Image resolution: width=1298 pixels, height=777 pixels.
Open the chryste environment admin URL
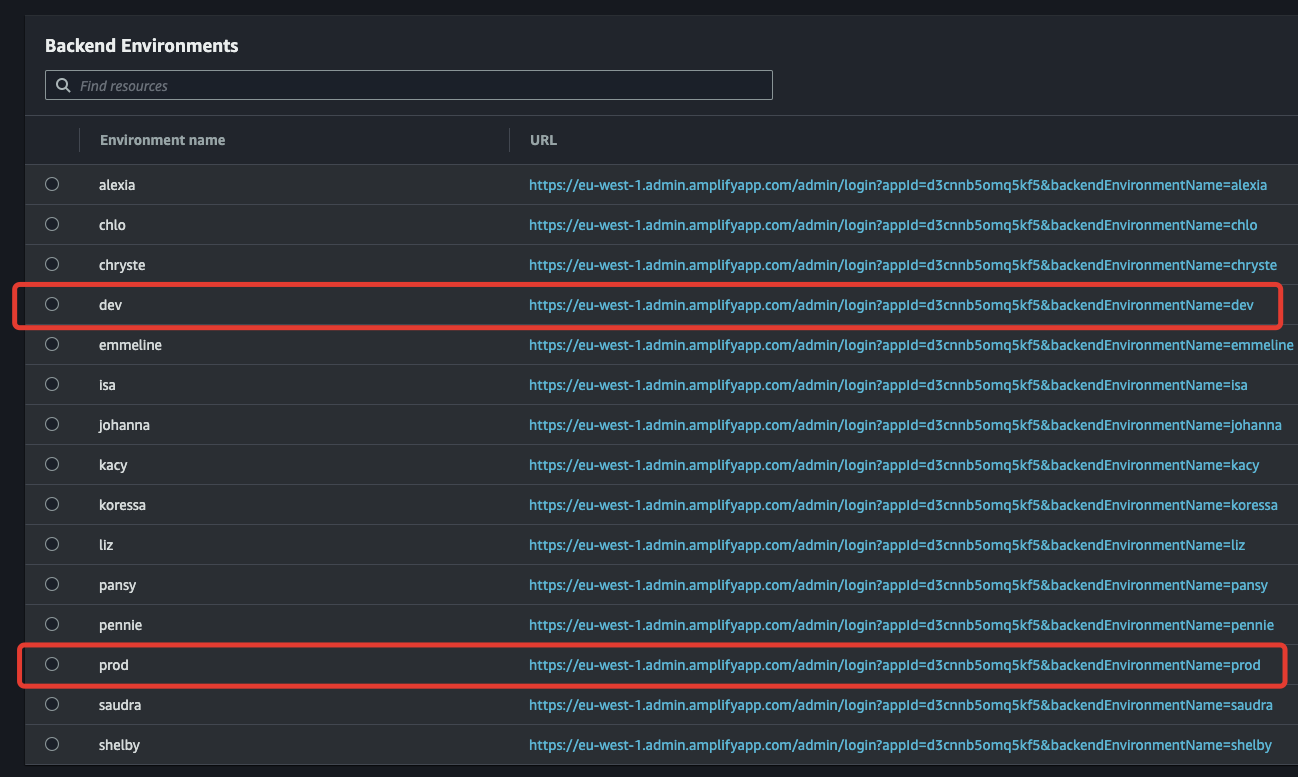click(x=903, y=264)
